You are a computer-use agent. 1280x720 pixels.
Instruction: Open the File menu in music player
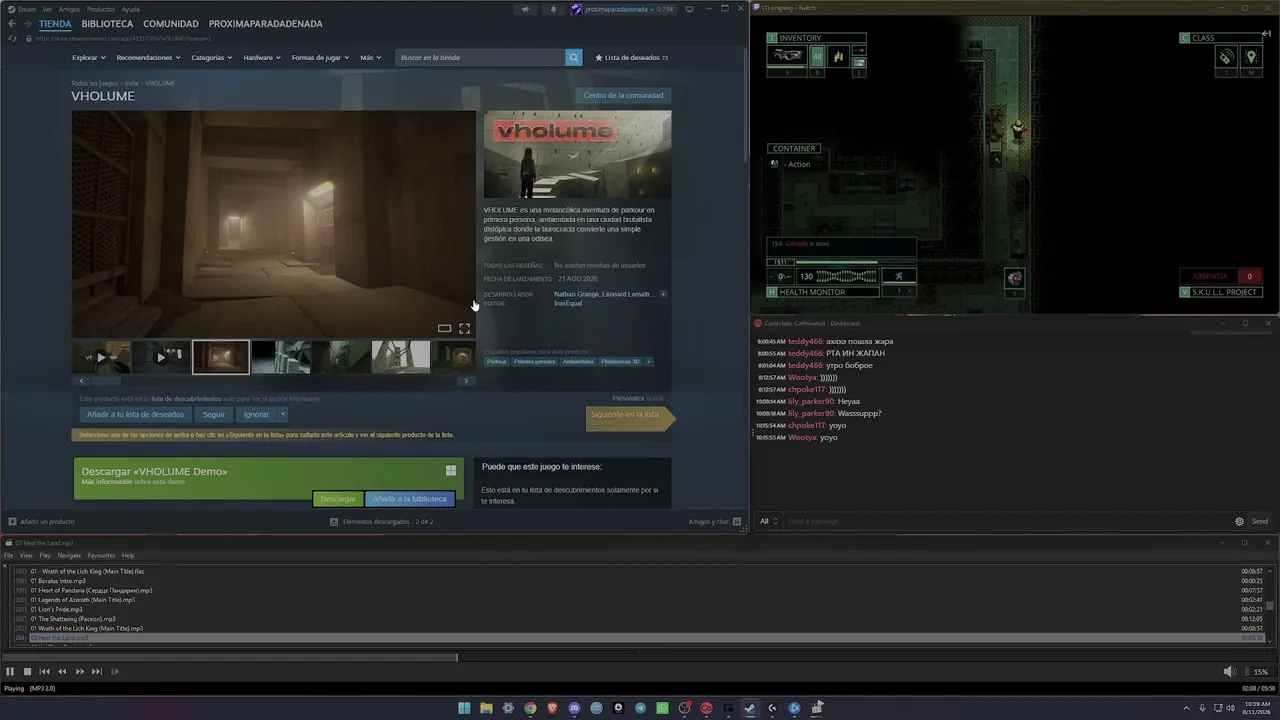tap(9, 556)
